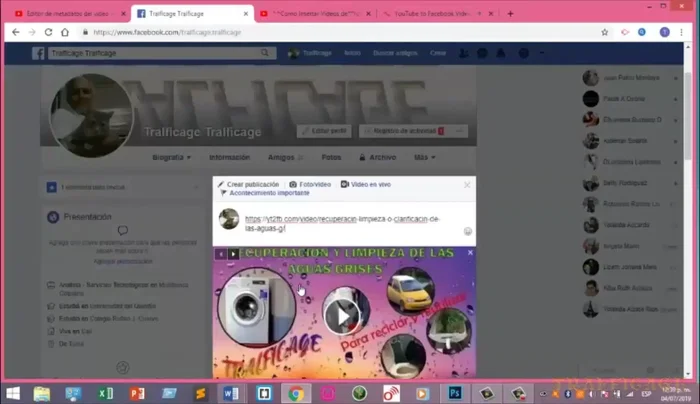The image size is (700, 404).
Task: Click Registro de actividad button
Action: pos(403,131)
